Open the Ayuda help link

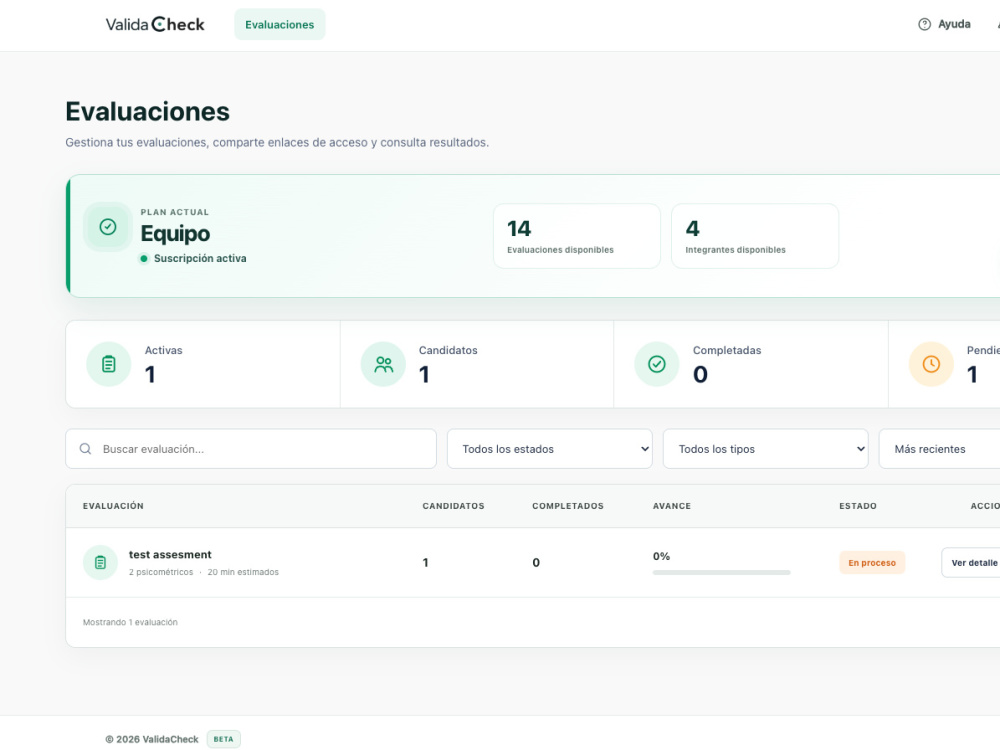click(945, 24)
